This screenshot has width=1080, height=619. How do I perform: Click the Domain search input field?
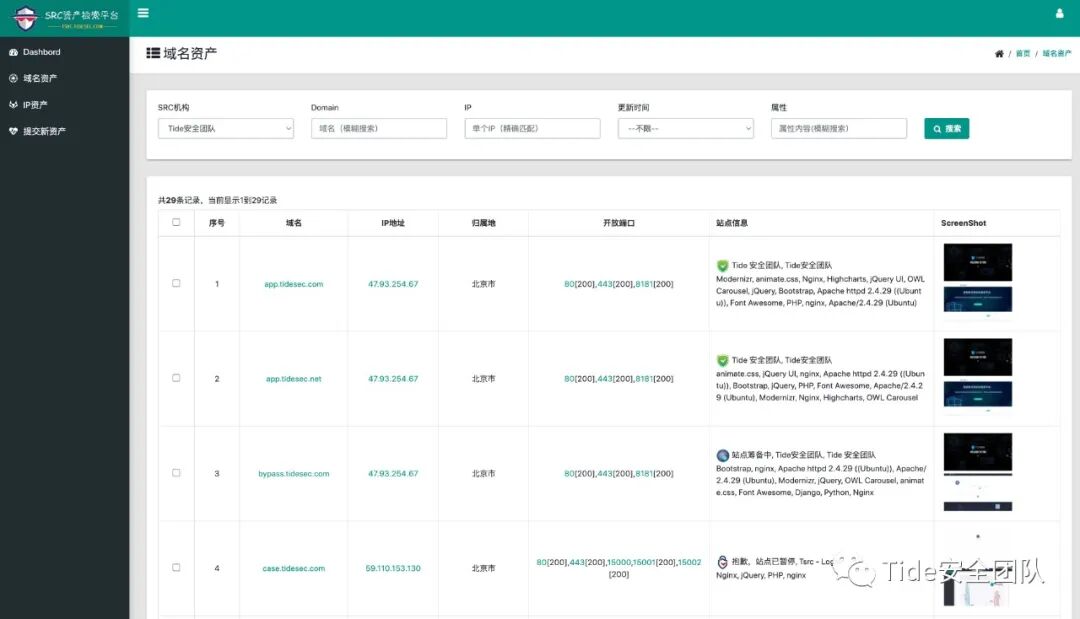pyautogui.click(x=379, y=129)
